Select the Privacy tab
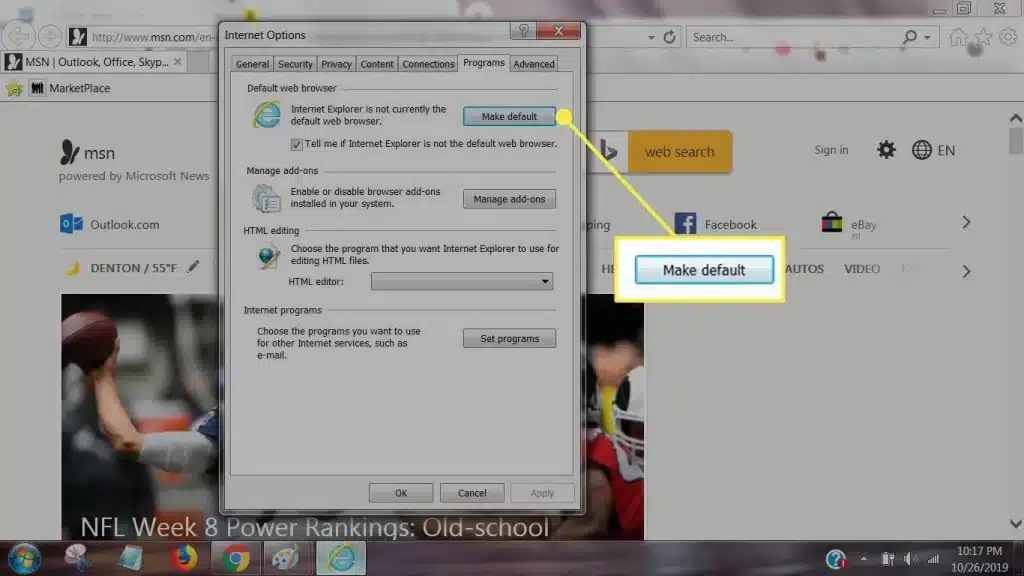 [336, 64]
